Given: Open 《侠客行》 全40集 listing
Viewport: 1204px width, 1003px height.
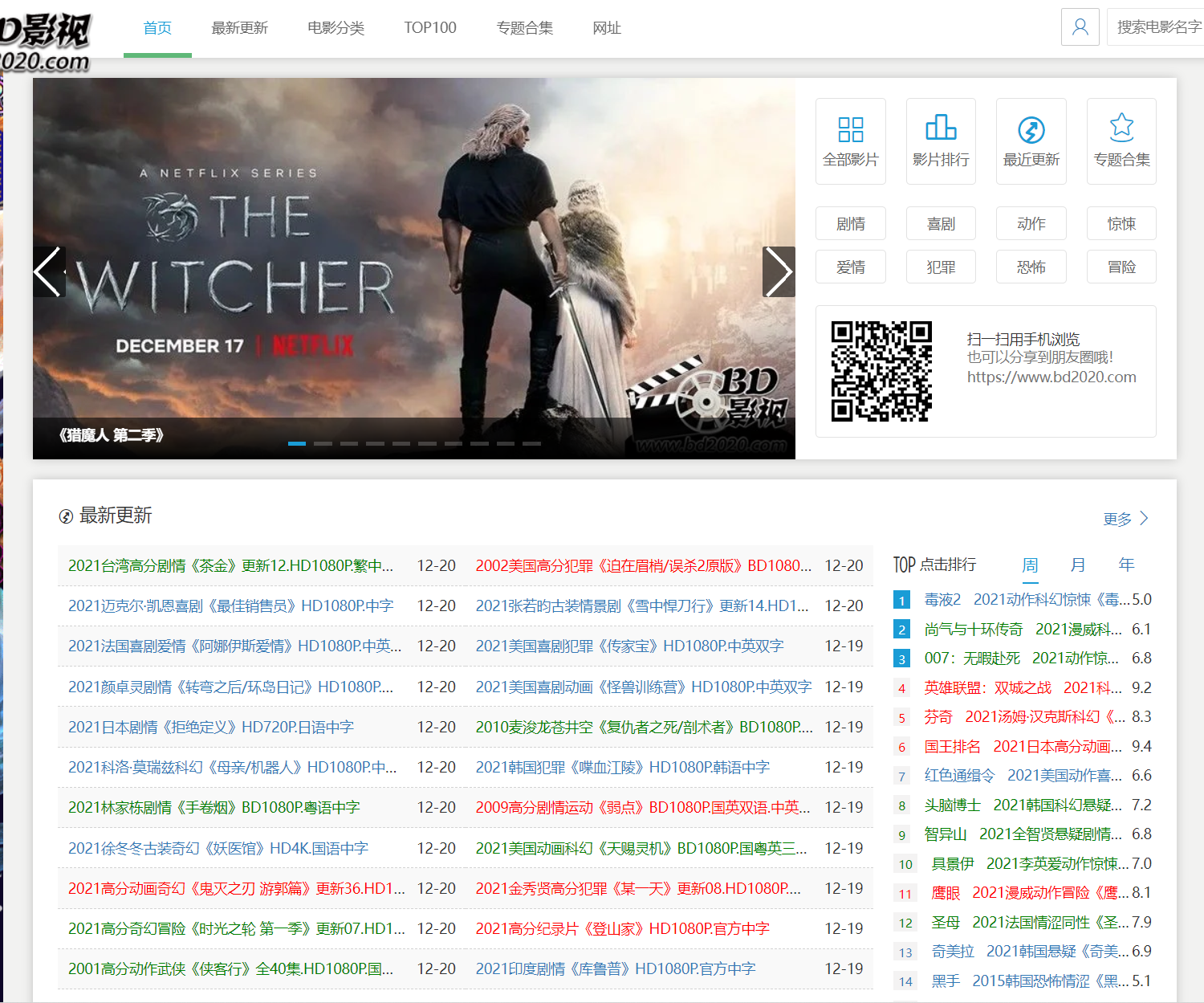Looking at the screenshot, I should (230, 968).
